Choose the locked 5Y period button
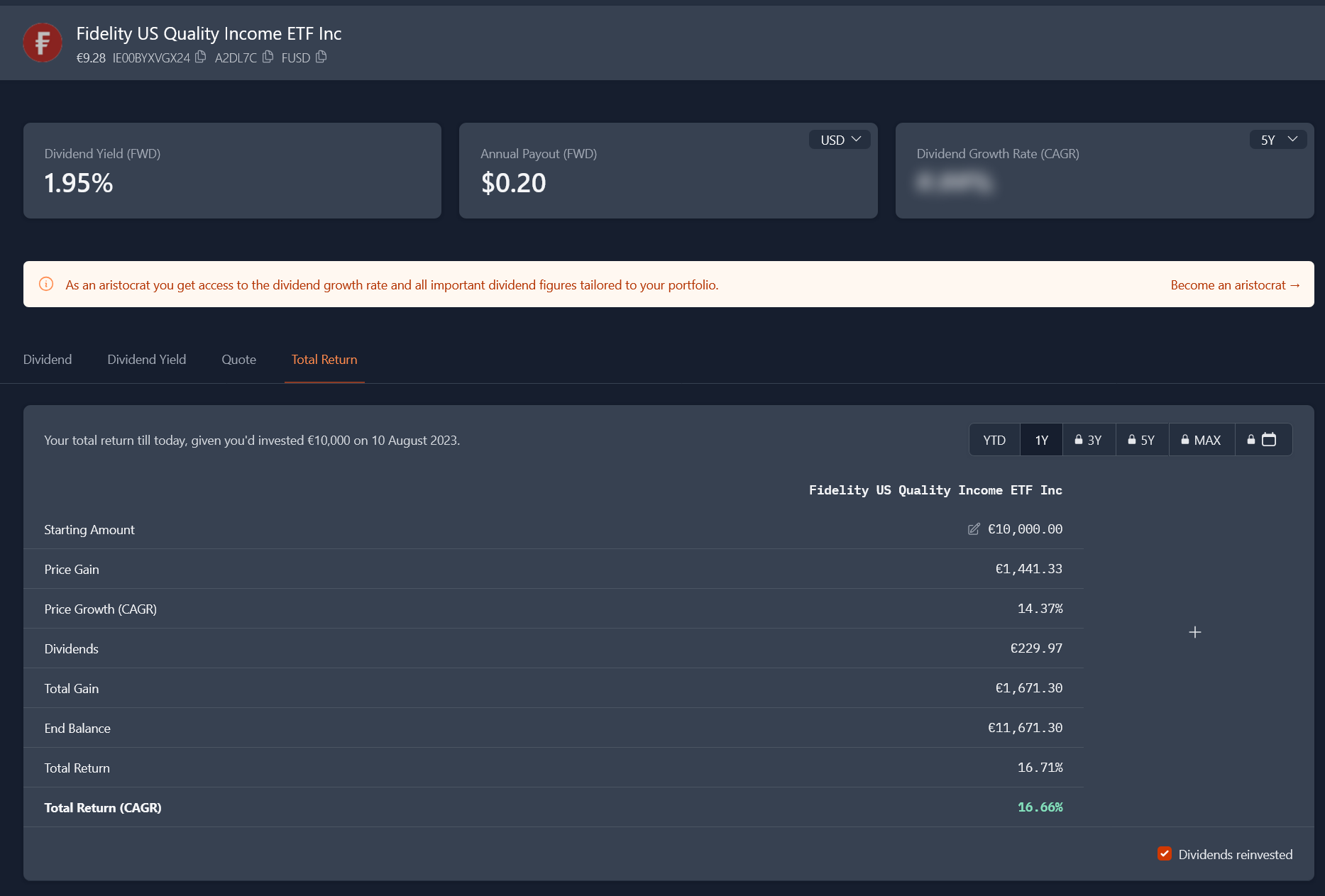The image size is (1325, 896). click(1142, 440)
